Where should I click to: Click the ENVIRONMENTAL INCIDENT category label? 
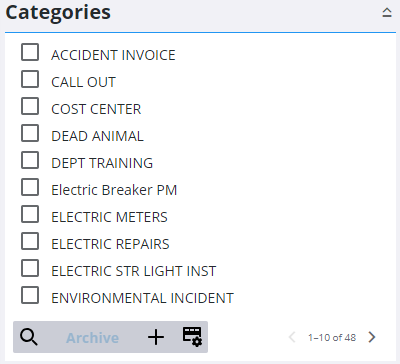[x=142, y=298]
